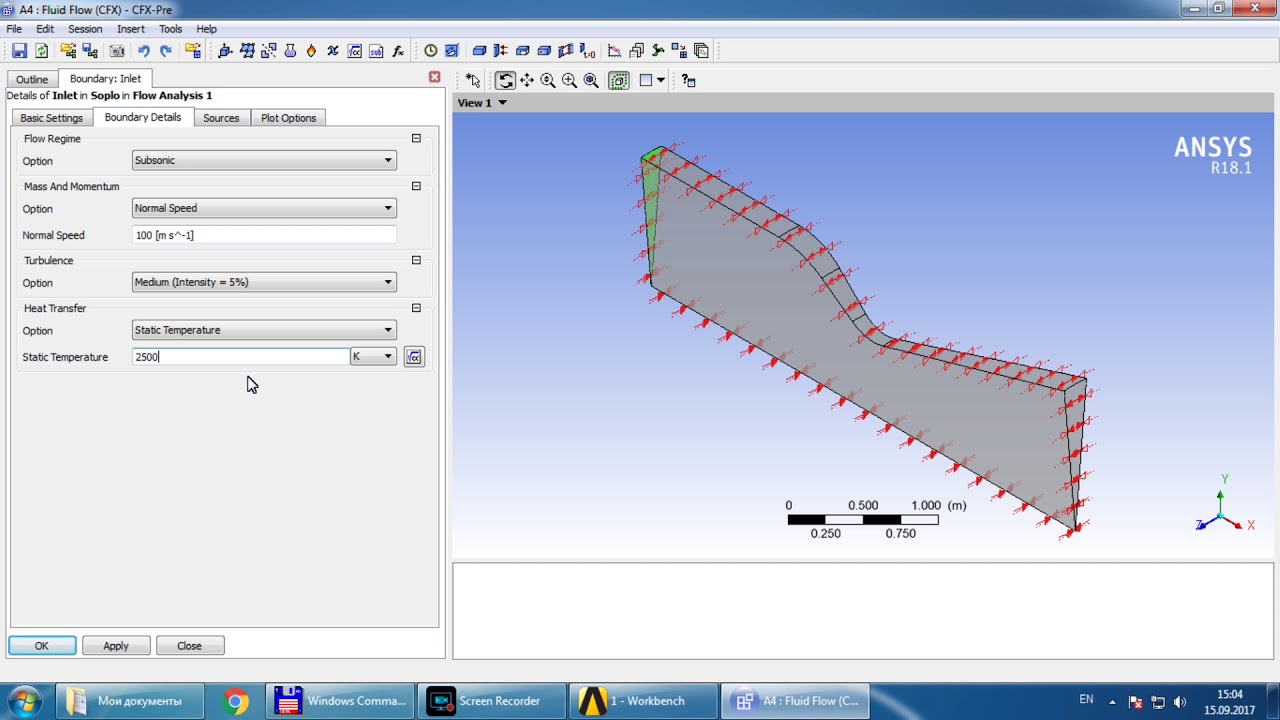
Task: Collapse the Heat Transfer section
Action: tap(416, 308)
